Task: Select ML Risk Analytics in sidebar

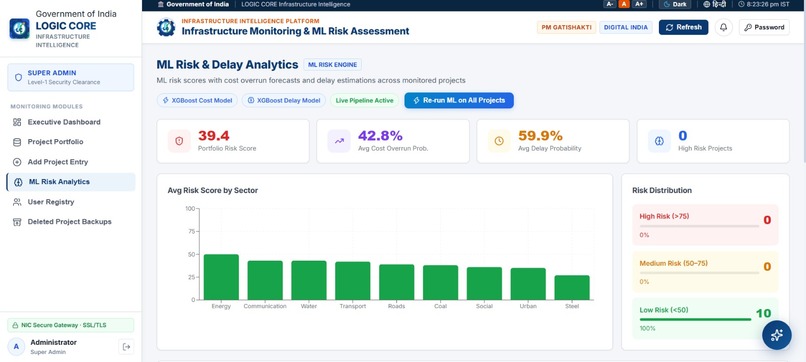Action: [x=70, y=182]
